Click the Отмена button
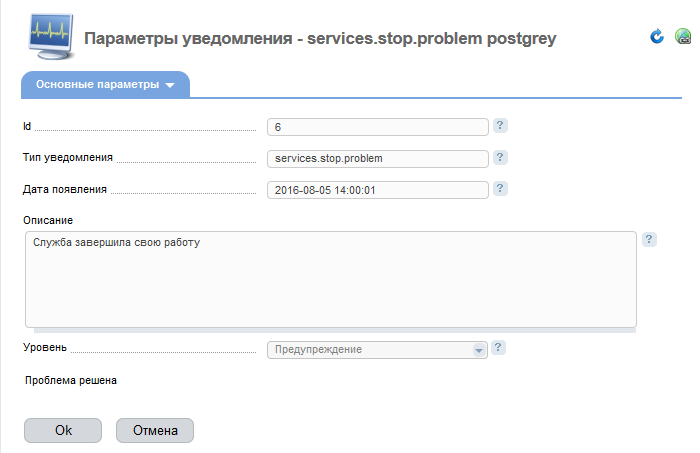Viewport: 700px width, 453px height. (155, 430)
